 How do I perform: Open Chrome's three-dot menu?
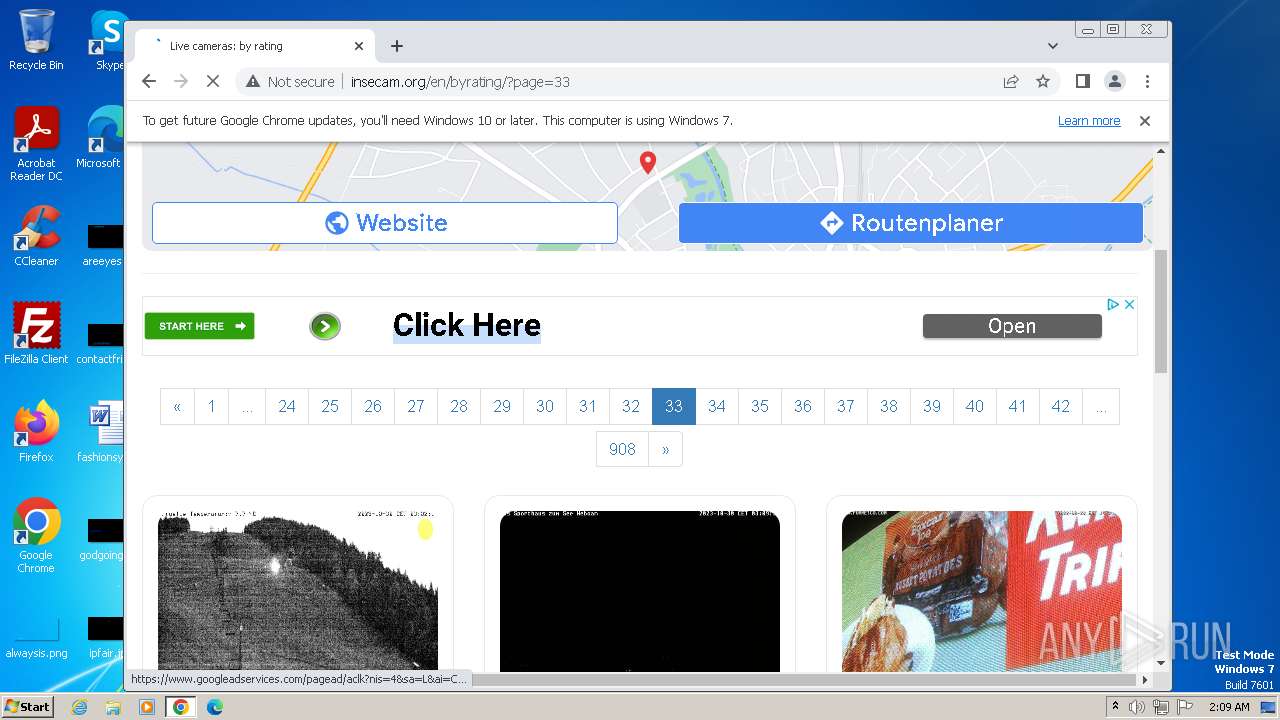tap(1147, 82)
